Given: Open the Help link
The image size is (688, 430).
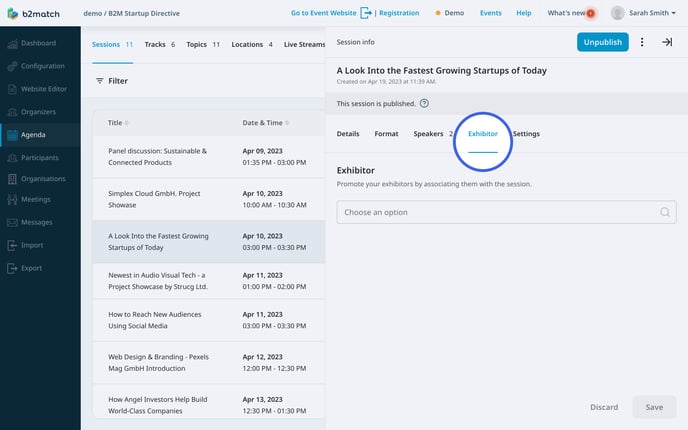Looking at the screenshot, I should [523, 13].
